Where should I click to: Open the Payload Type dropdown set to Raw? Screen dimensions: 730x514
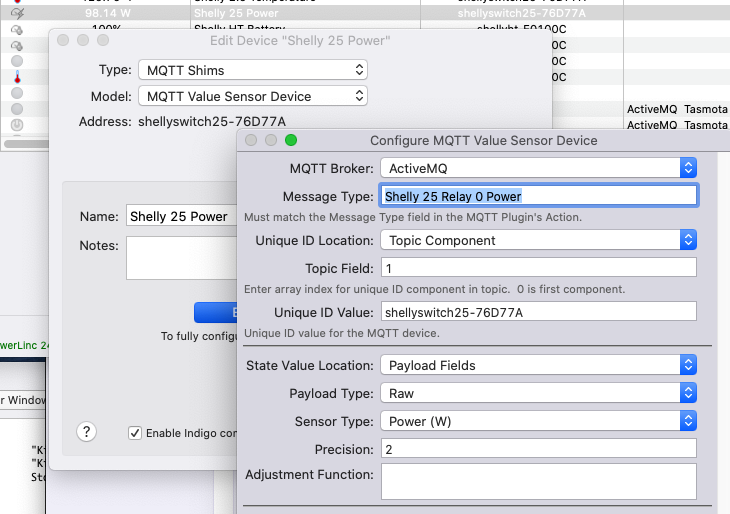tap(539, 393)
